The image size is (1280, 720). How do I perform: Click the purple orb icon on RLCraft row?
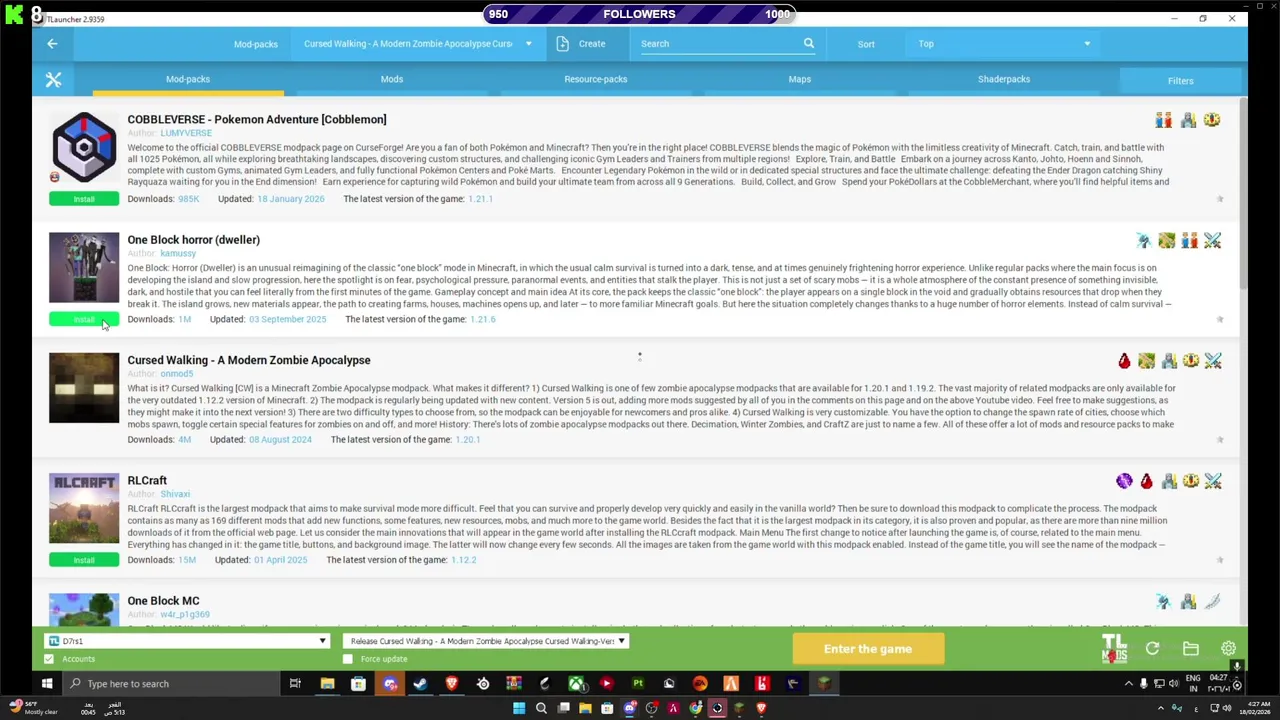coord(1124,481)
